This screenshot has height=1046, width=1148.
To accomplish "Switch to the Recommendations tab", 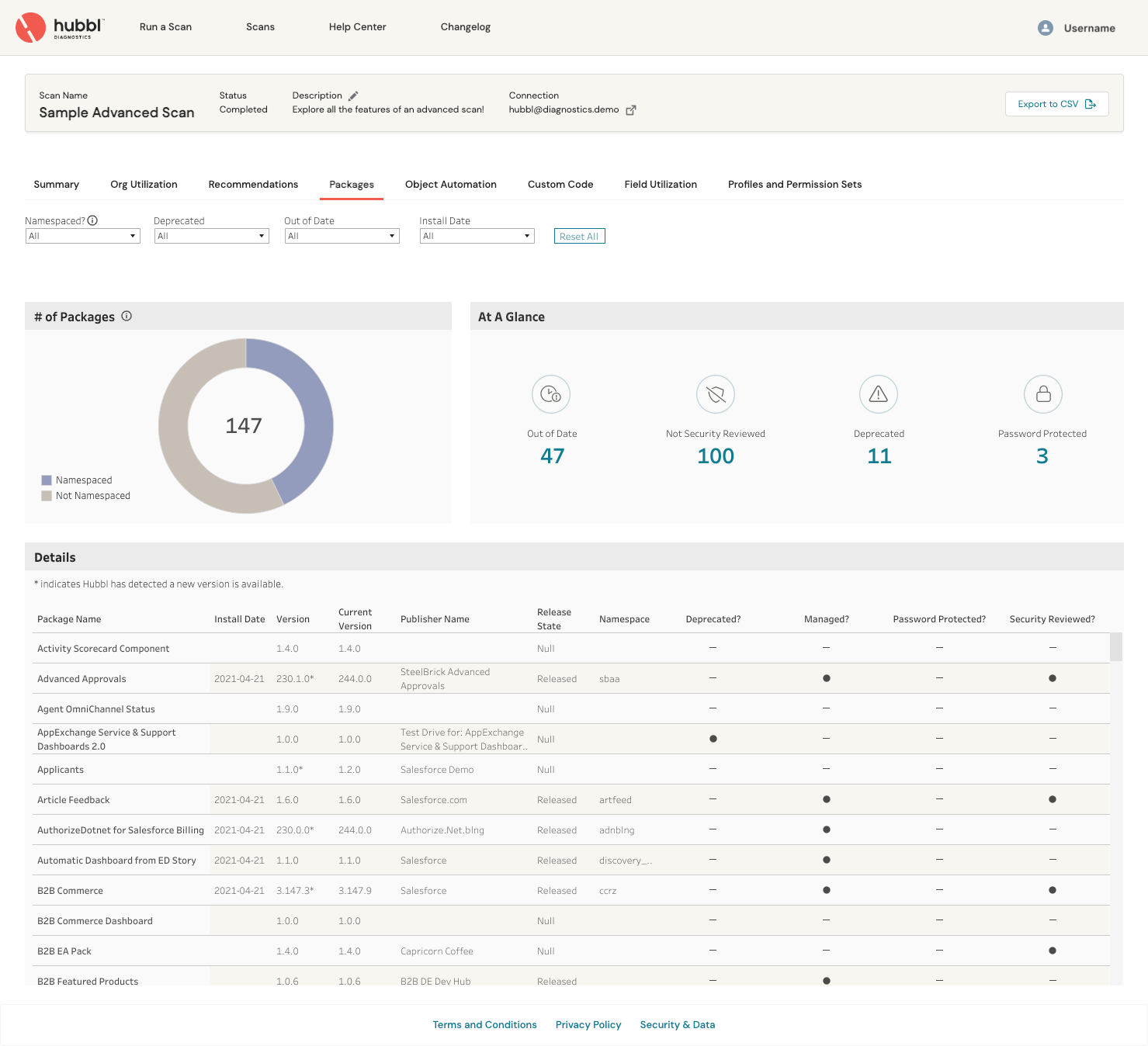I will click(x=253, y=185).
